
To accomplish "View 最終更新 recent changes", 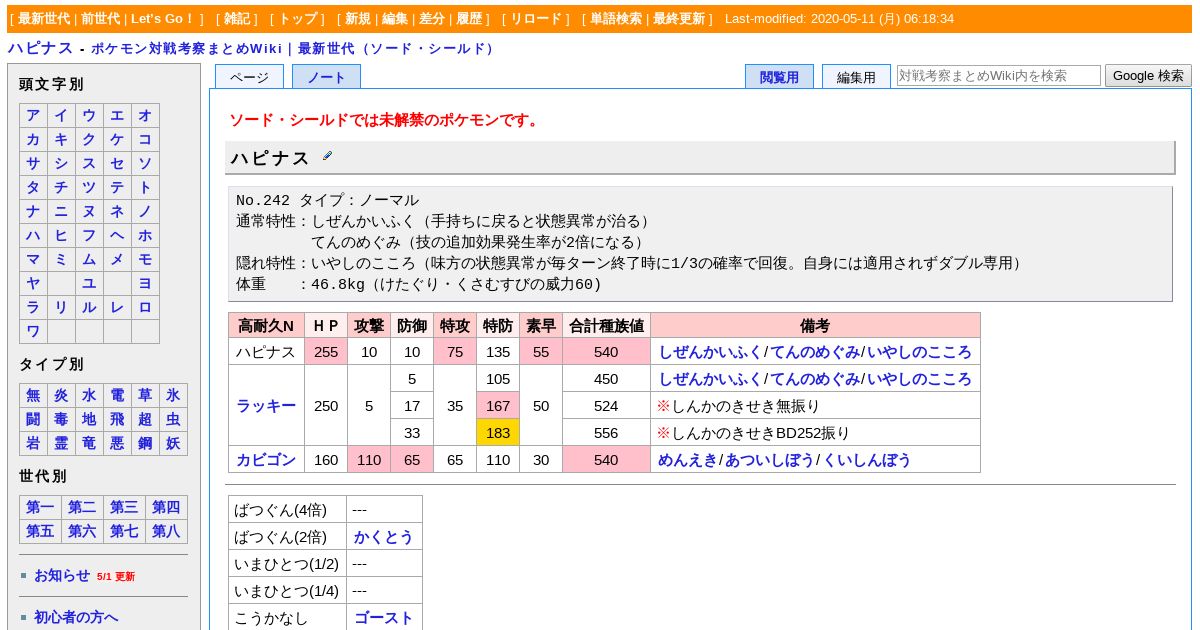I will tap(679, 19).
